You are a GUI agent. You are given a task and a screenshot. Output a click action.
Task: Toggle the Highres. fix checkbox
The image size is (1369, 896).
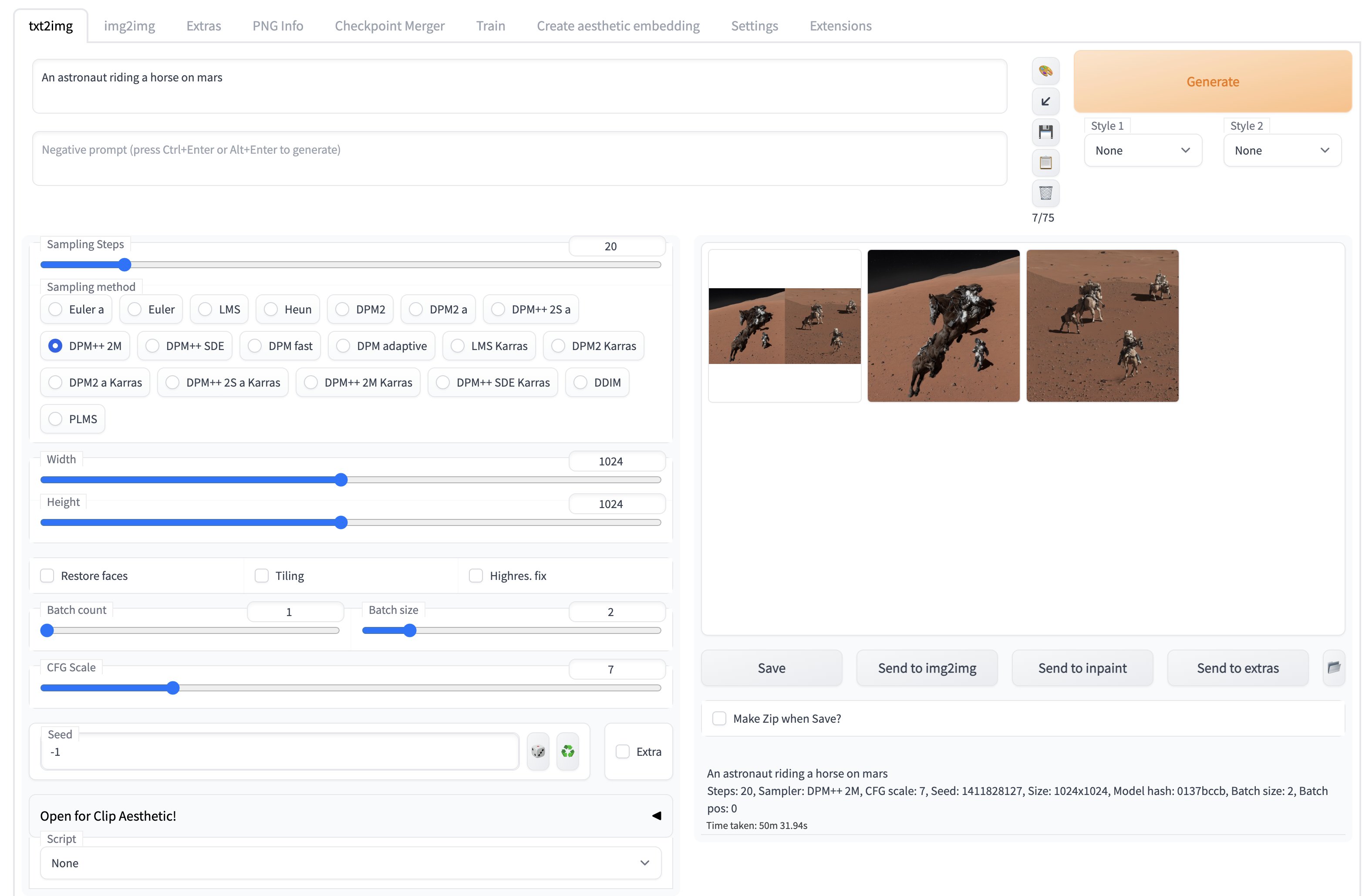tap(475, 576)
